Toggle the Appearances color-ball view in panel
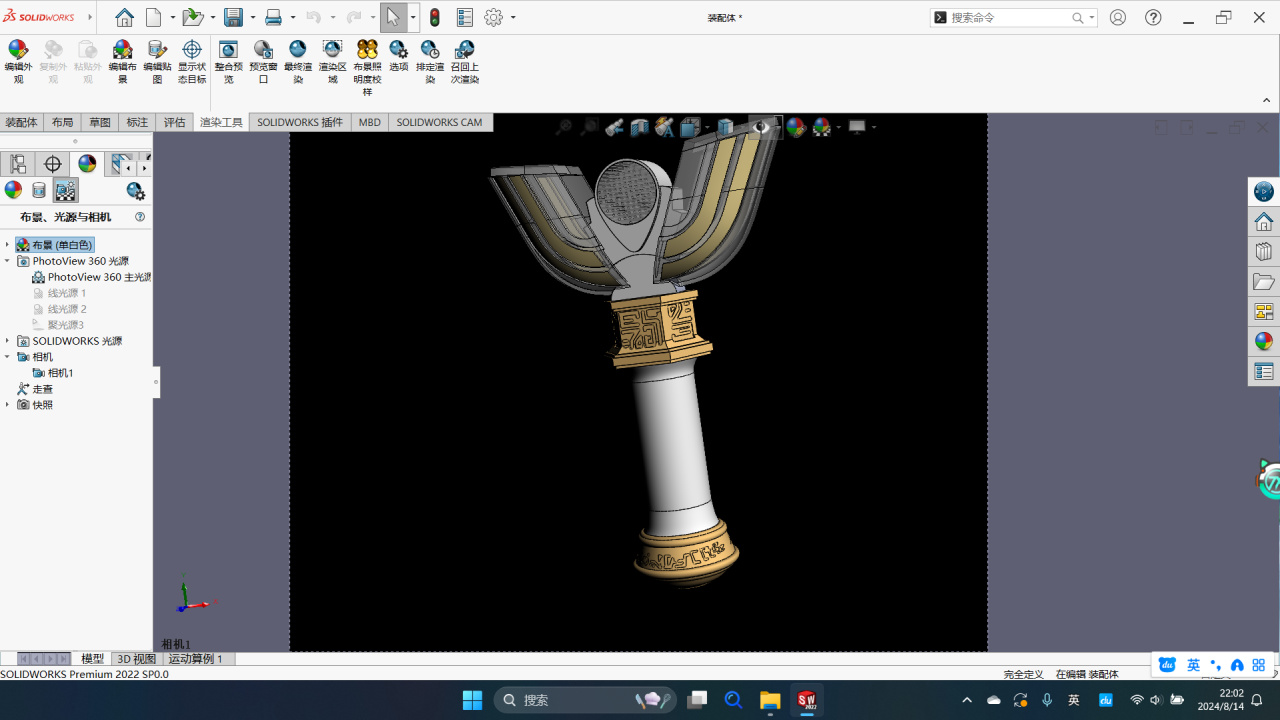Viewport: 1280px width, 720px height. pos(13,191)
